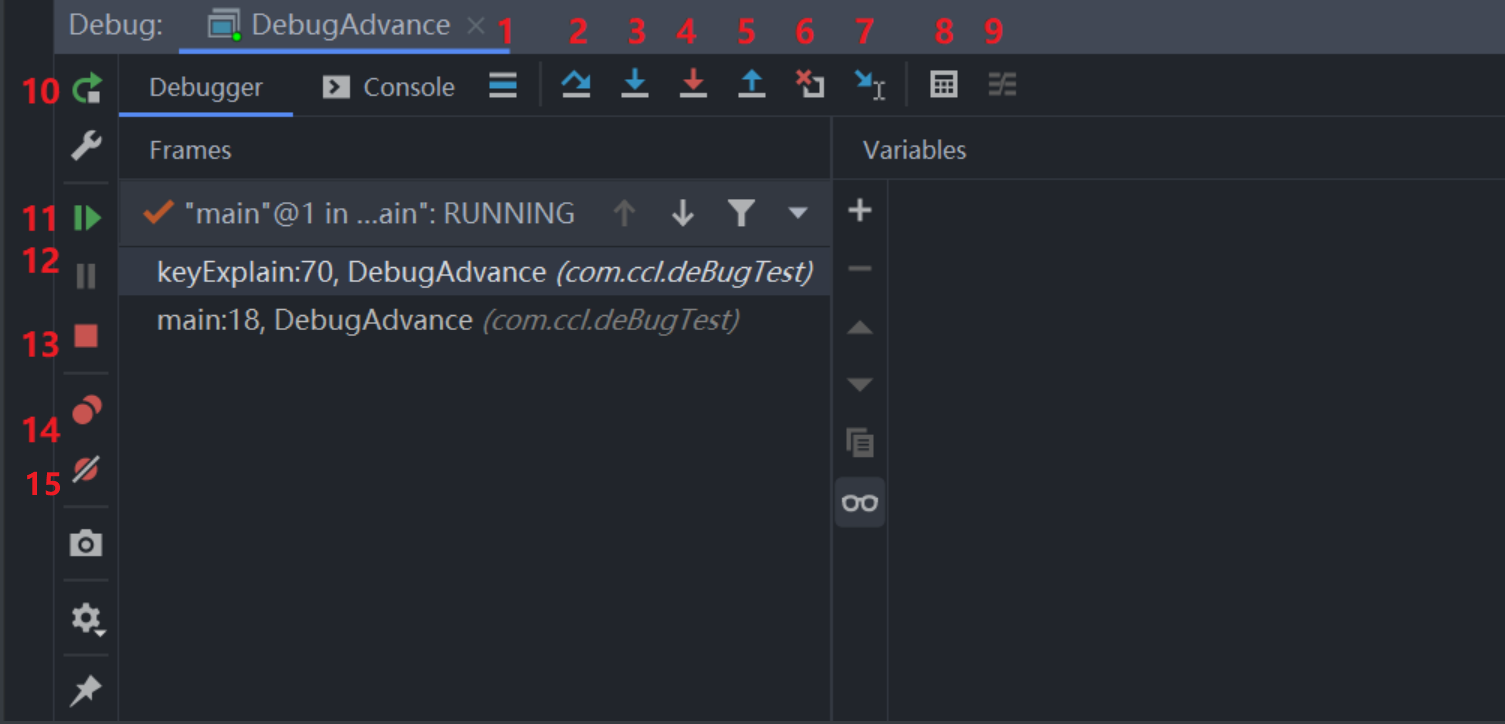Pin the debug tab with the pin icon
1505x724 pixels.
(x=86, y=690)
